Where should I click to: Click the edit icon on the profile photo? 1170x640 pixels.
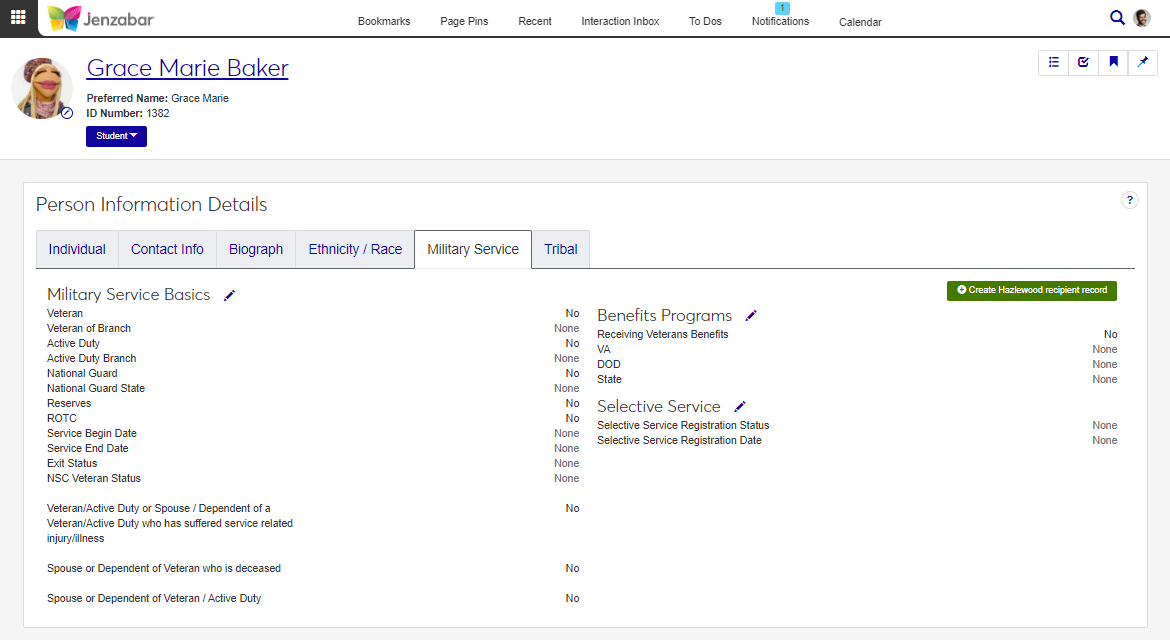67,113
